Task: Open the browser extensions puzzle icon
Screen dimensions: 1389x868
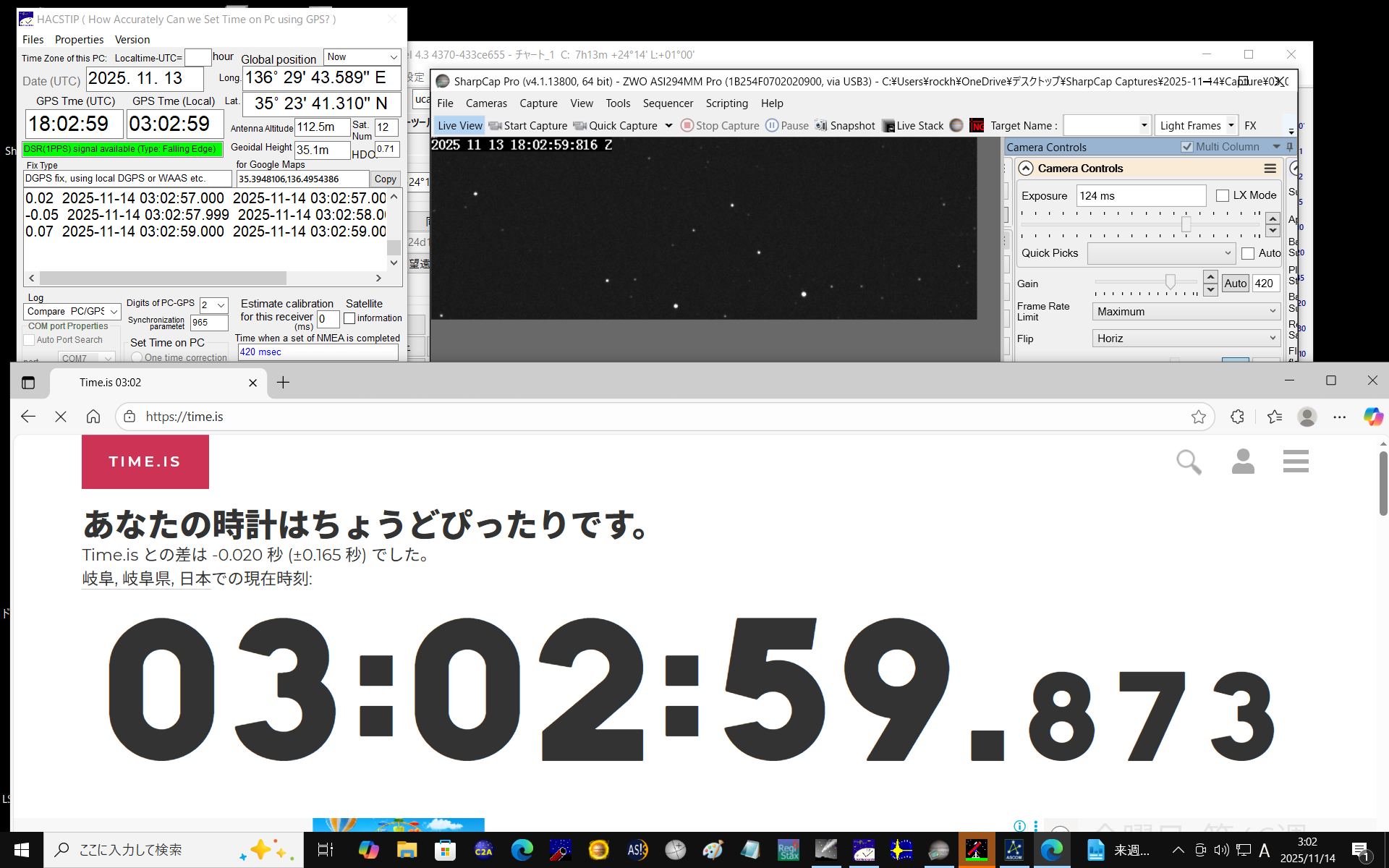Action: (x=1237, y=417)
